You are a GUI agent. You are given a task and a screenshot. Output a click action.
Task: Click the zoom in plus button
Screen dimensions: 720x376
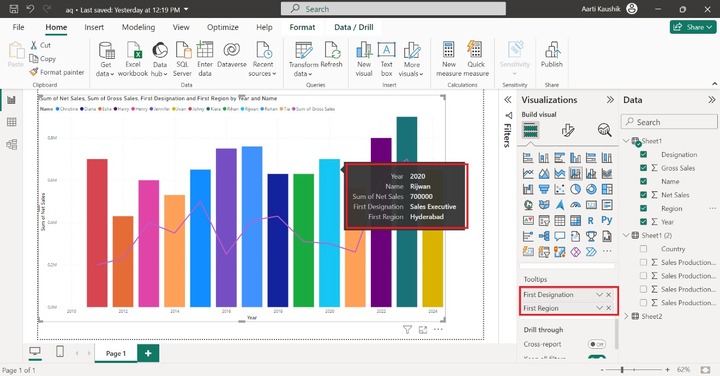pyautogui.click(x=667, y=370)
